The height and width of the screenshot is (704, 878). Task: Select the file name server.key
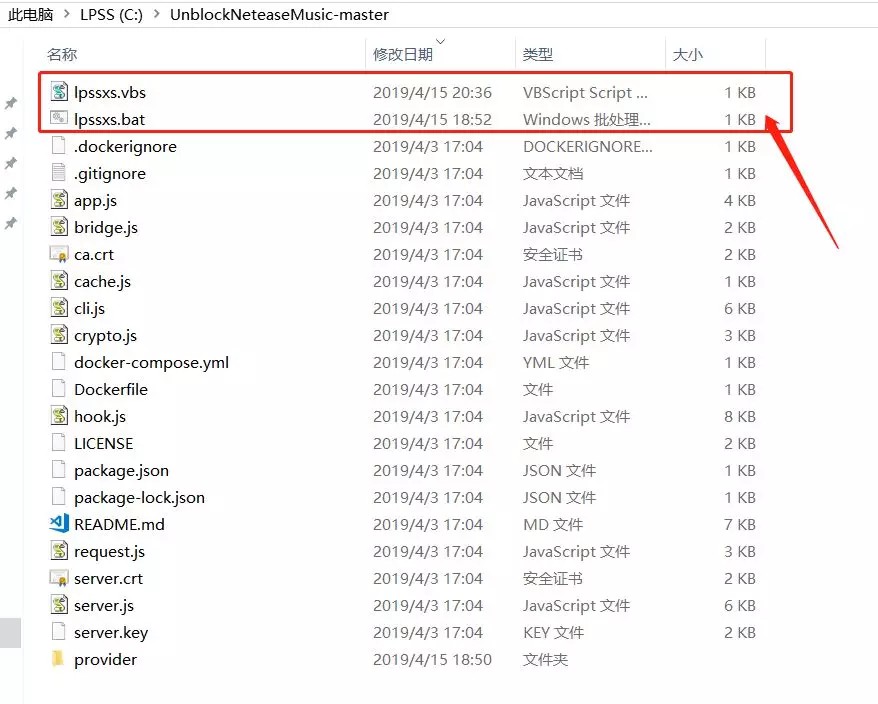111,632
